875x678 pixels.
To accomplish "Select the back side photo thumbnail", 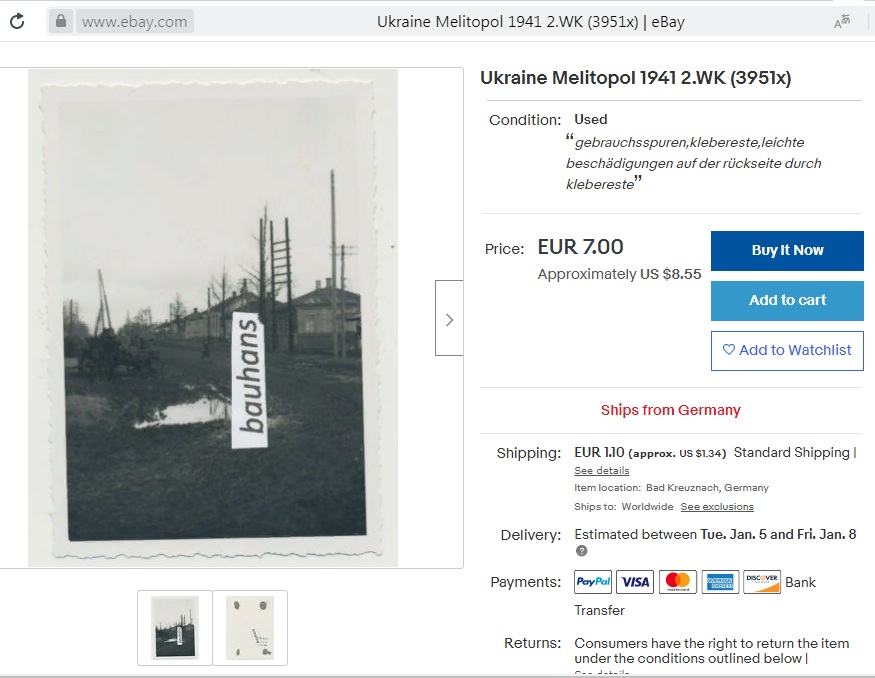I will click(x=250, y=628).
